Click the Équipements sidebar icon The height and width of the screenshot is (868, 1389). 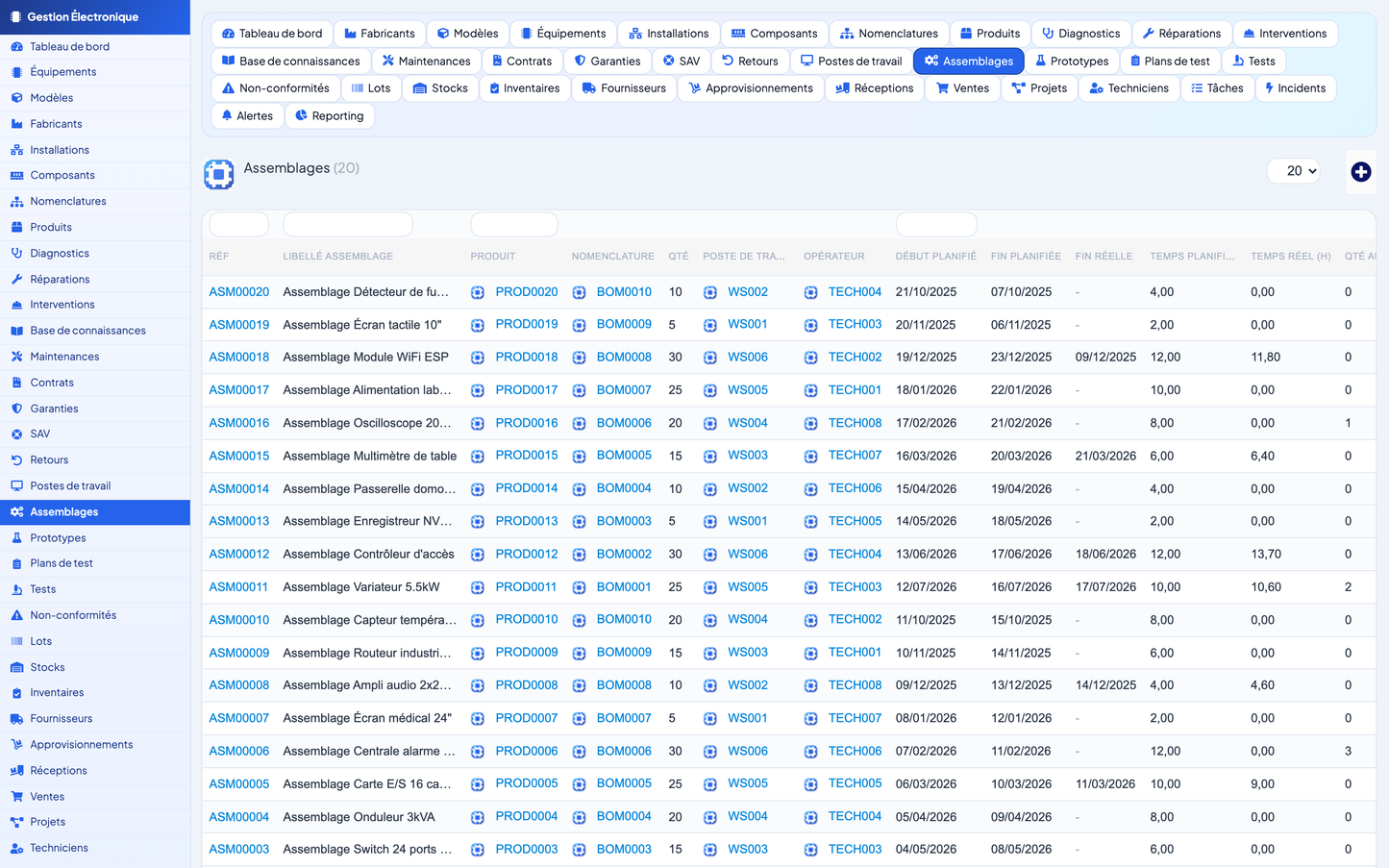pos(16,72)
